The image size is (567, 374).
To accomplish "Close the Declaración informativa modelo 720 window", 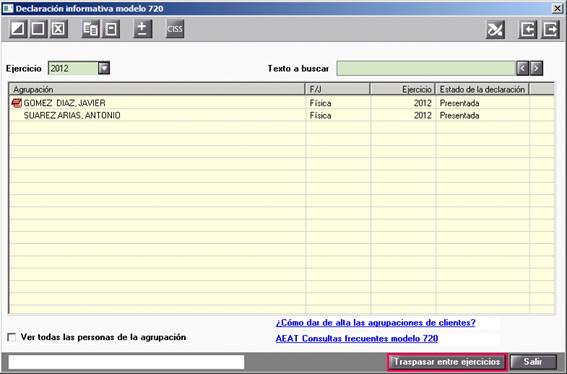I will (557, 8).
